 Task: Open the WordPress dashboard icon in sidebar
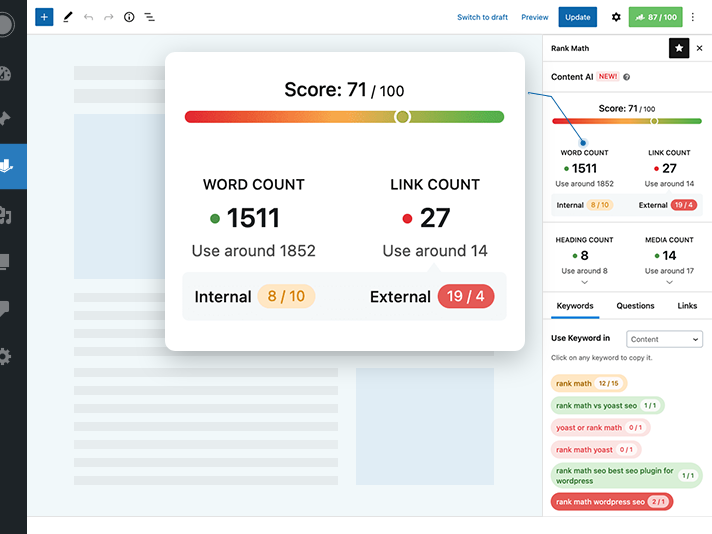(5, 74)
